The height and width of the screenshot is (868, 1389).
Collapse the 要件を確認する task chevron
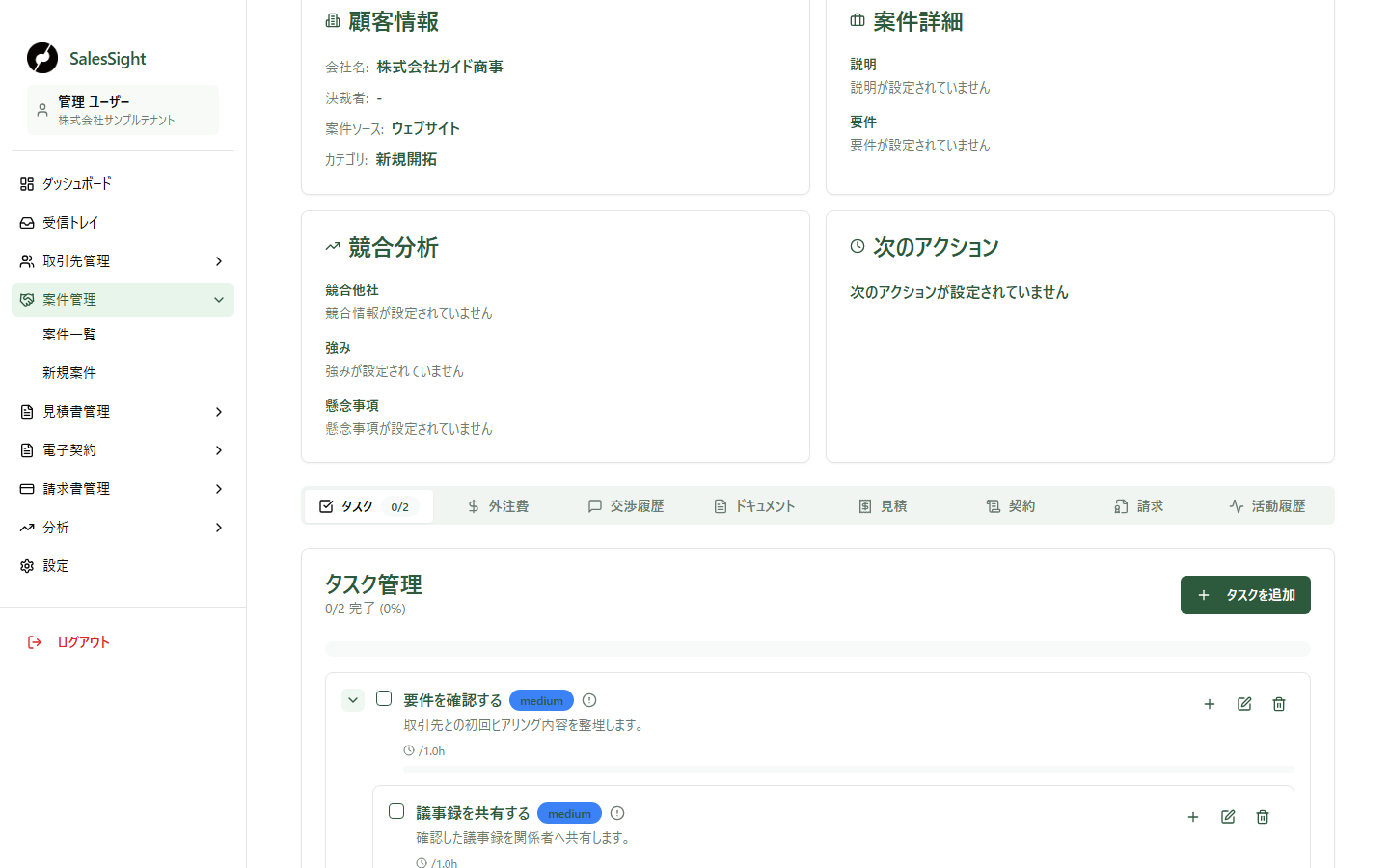(353, 700)
